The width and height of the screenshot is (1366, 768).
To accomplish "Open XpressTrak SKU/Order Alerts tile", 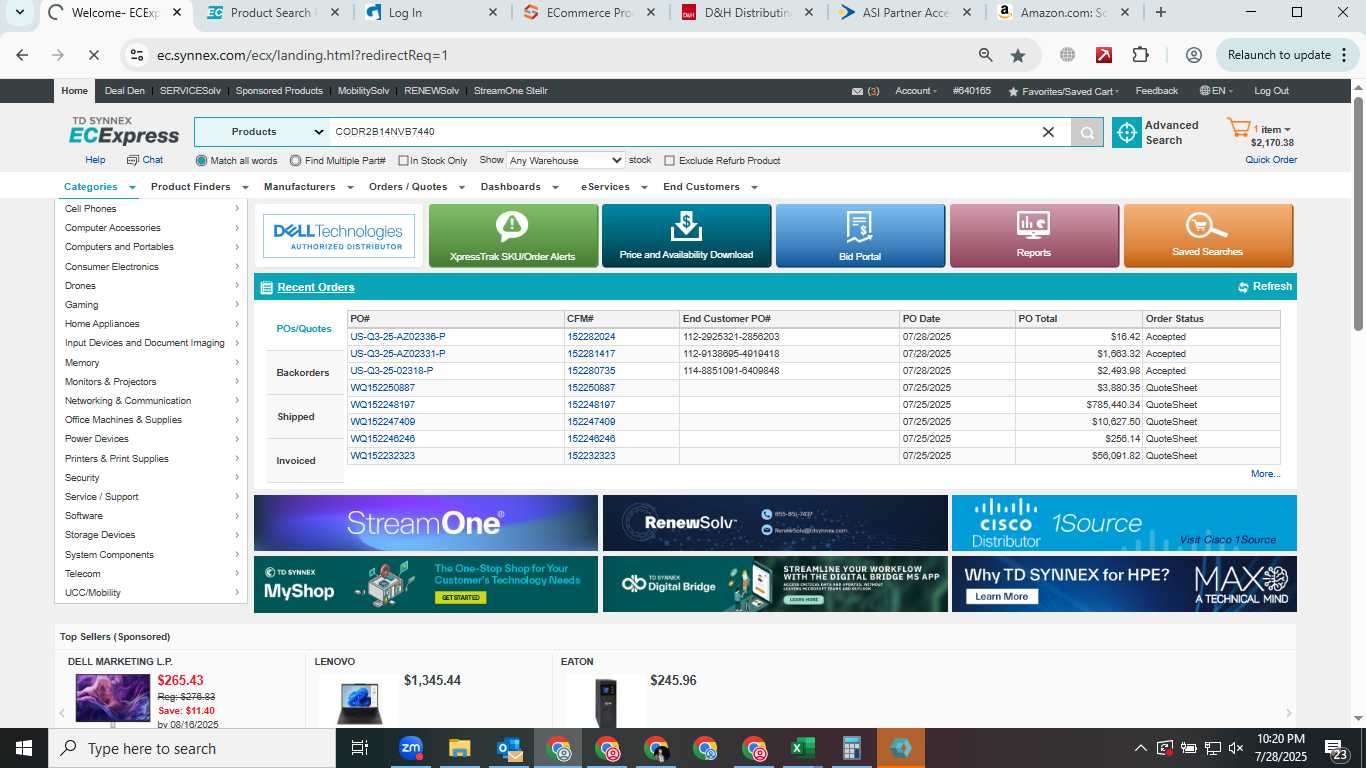I will pyautogui.click(x=513, y=236).
